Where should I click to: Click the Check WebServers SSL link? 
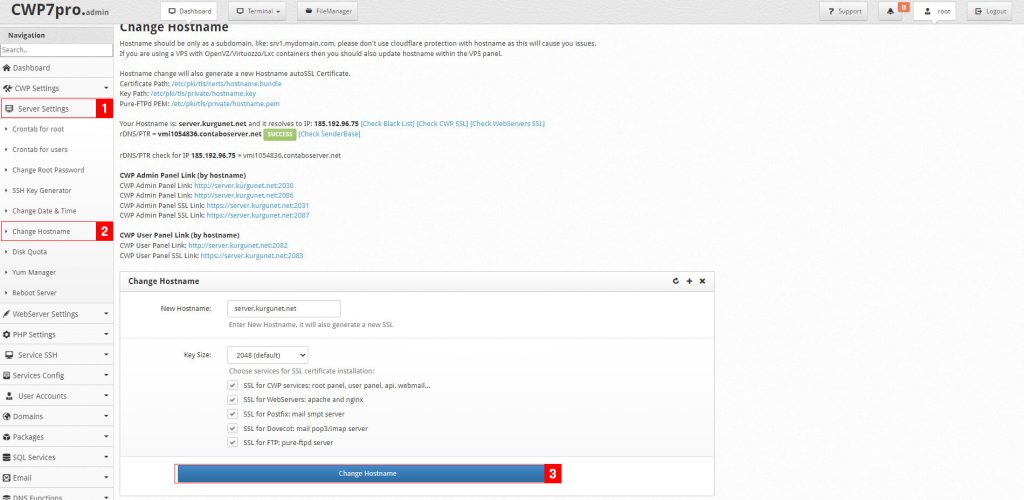click(507, 123)
